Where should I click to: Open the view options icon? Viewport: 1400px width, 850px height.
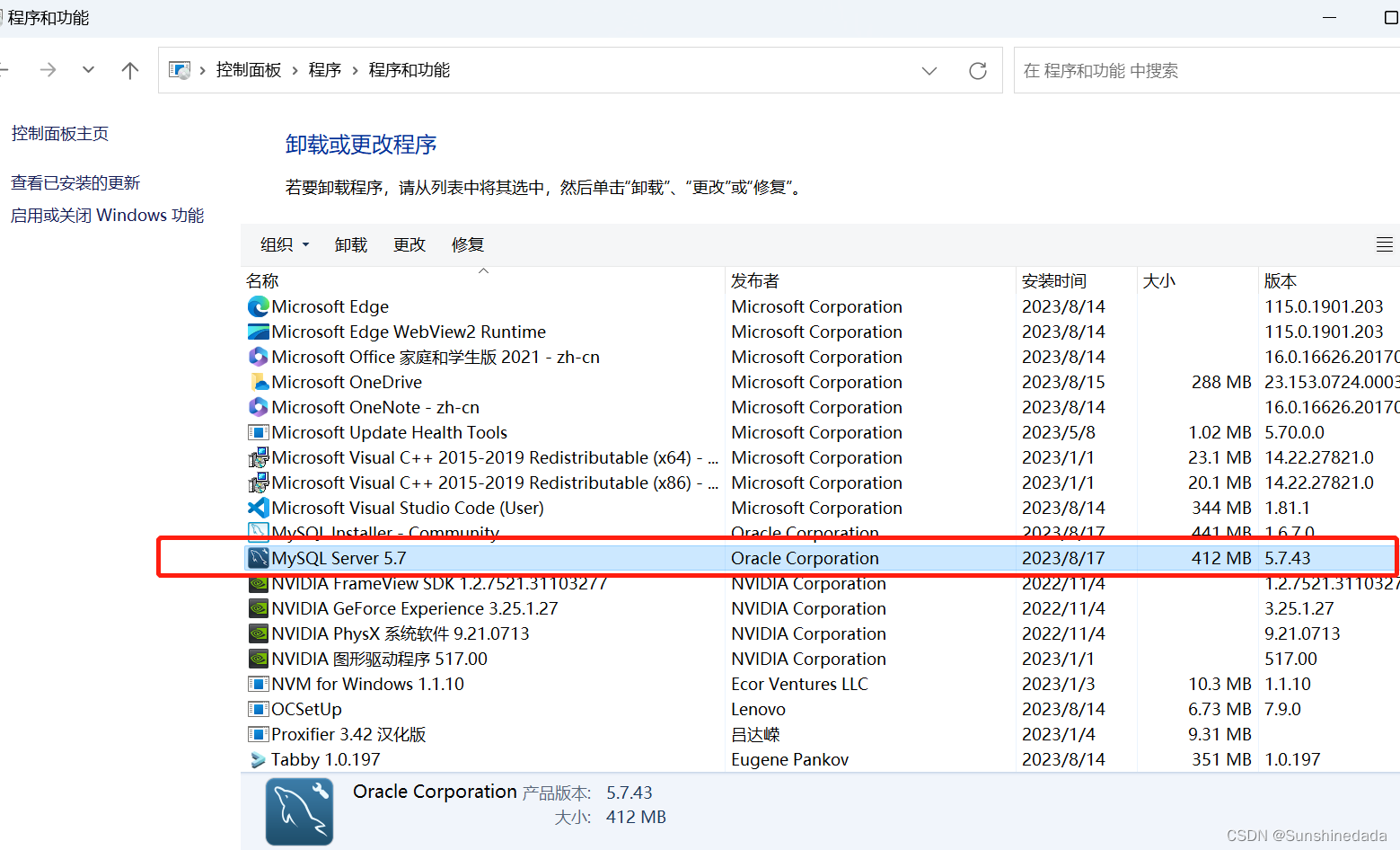coord(1385,244)
